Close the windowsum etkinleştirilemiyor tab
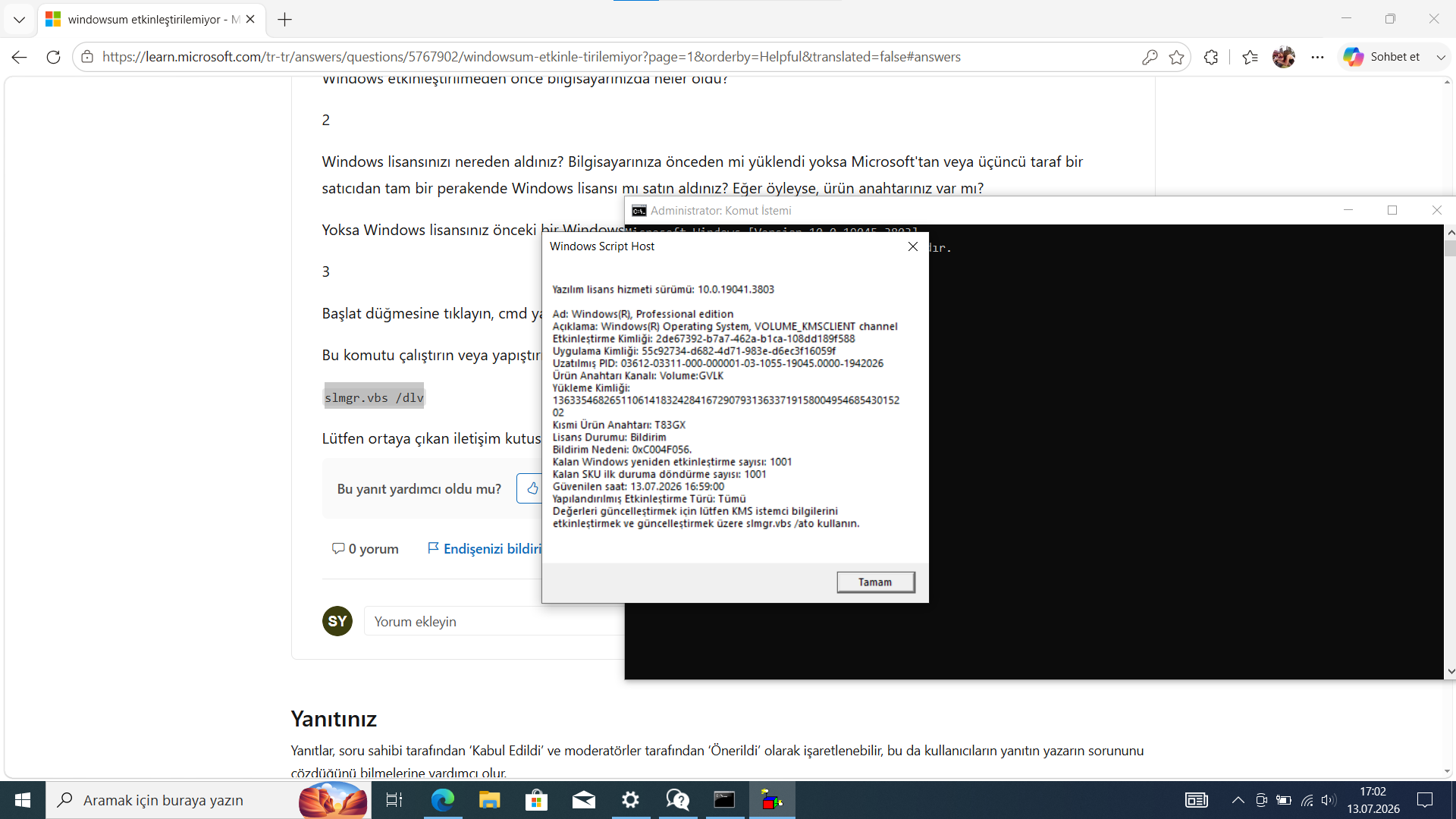Screen dimensions: 1456x819 [250, 20]
